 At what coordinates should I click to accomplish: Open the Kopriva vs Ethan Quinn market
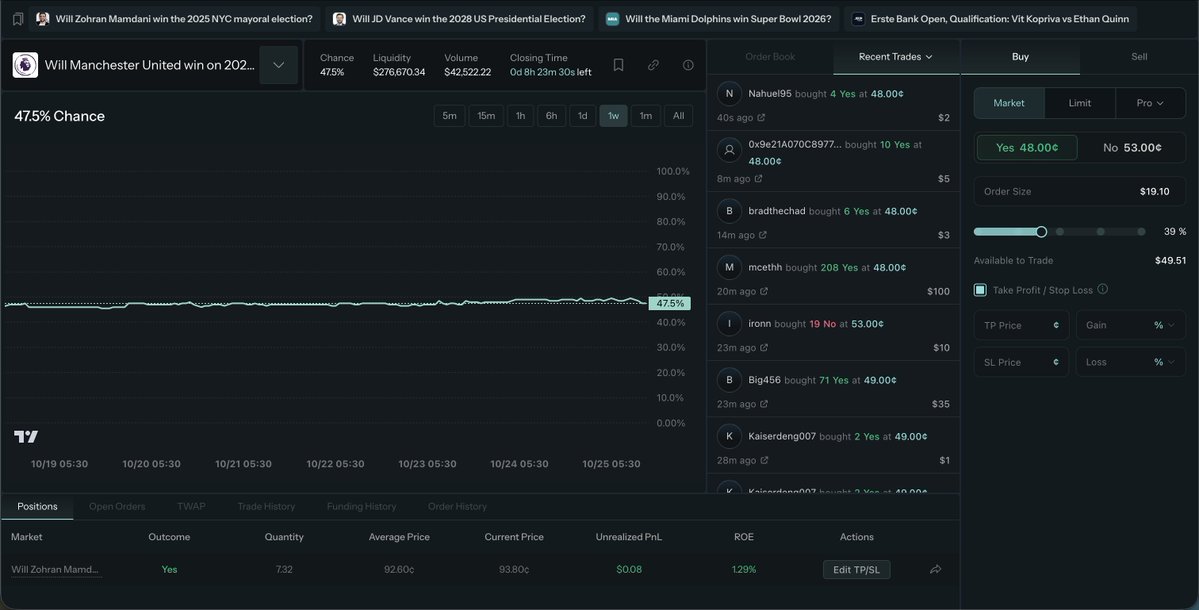[x=990, y=19]
